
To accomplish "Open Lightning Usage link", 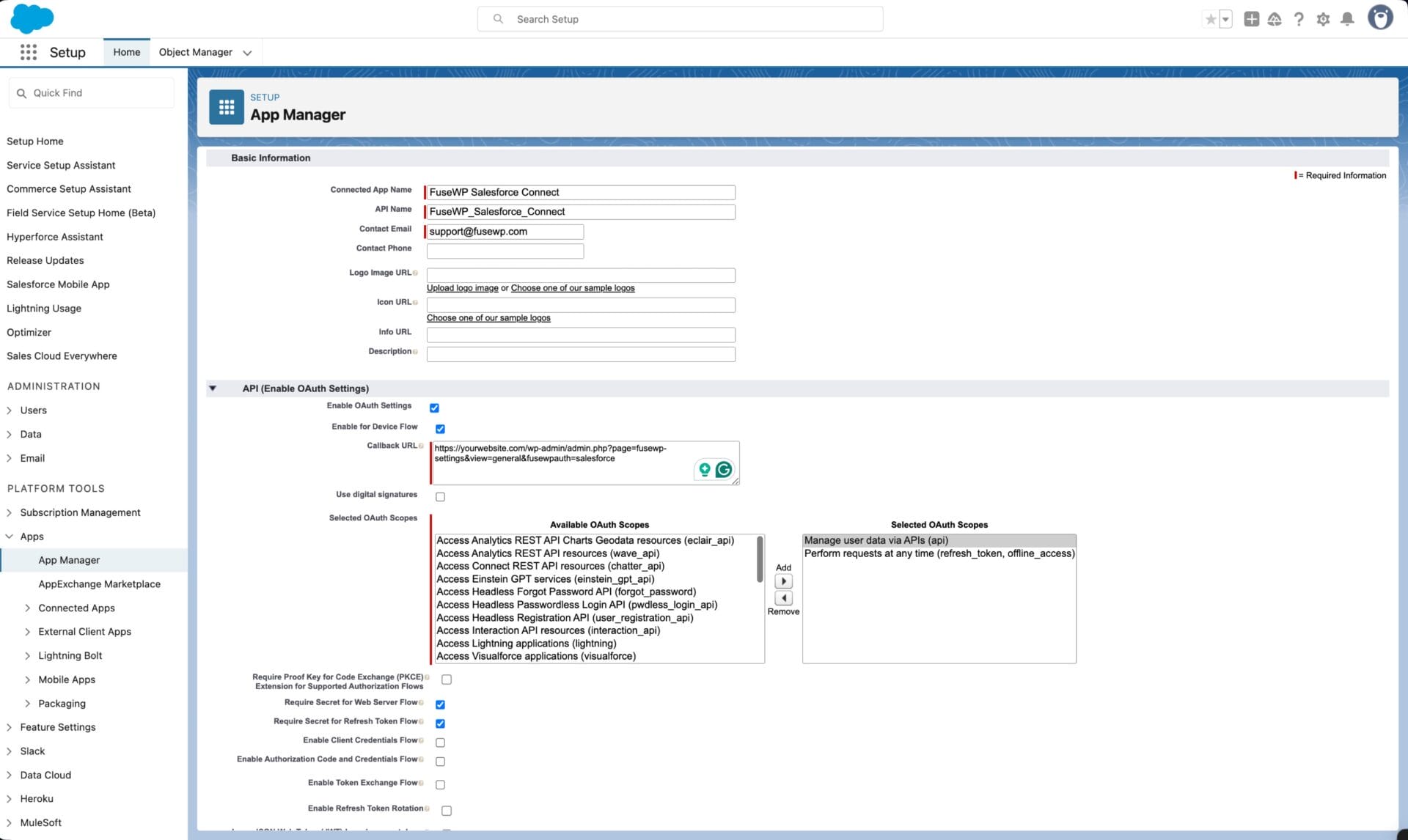I will point(43,309).
